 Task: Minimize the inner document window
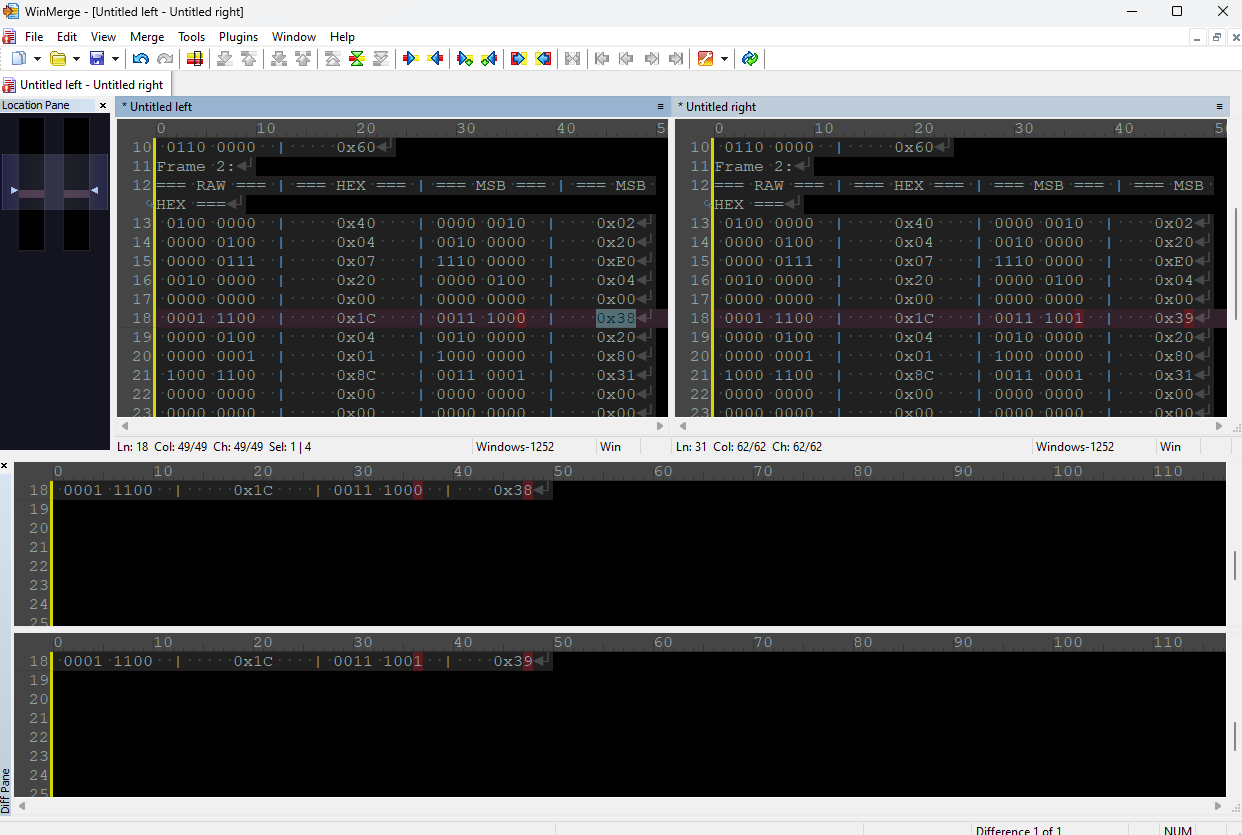click(1198, 37)
